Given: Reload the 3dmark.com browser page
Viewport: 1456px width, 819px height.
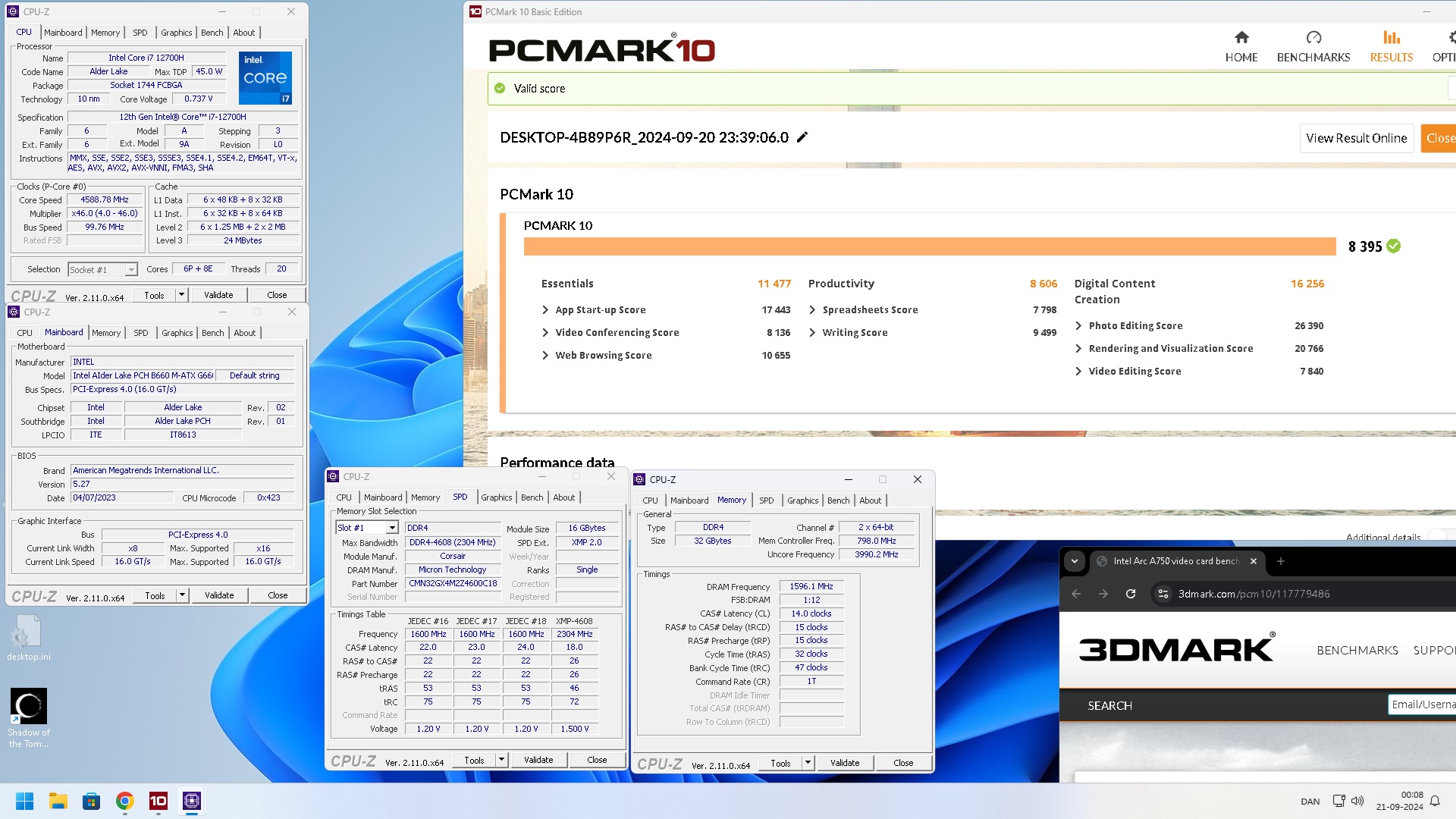Looking at the screenshot, I should coord(1131,594).
